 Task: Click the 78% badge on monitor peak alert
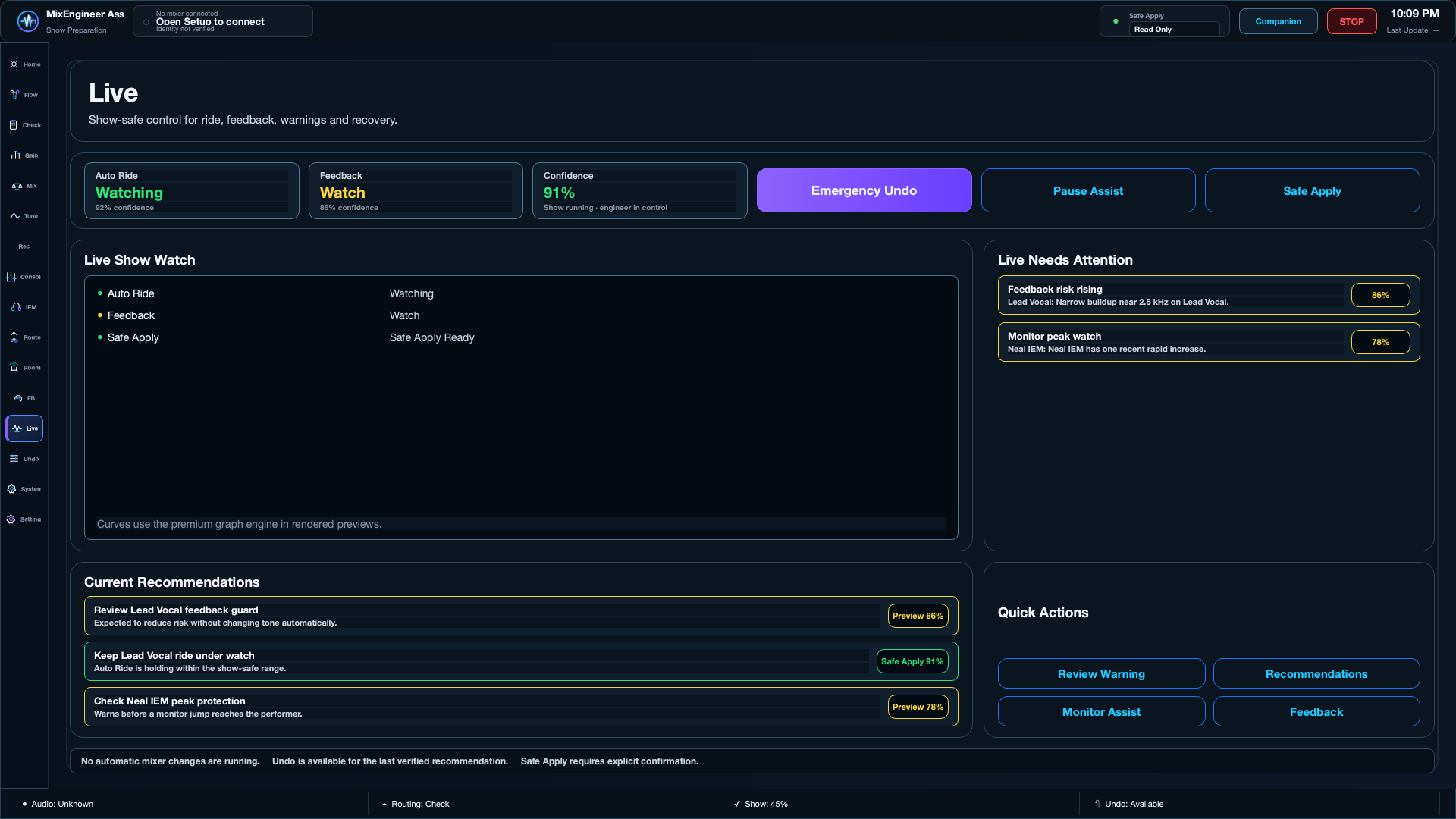1380,342
